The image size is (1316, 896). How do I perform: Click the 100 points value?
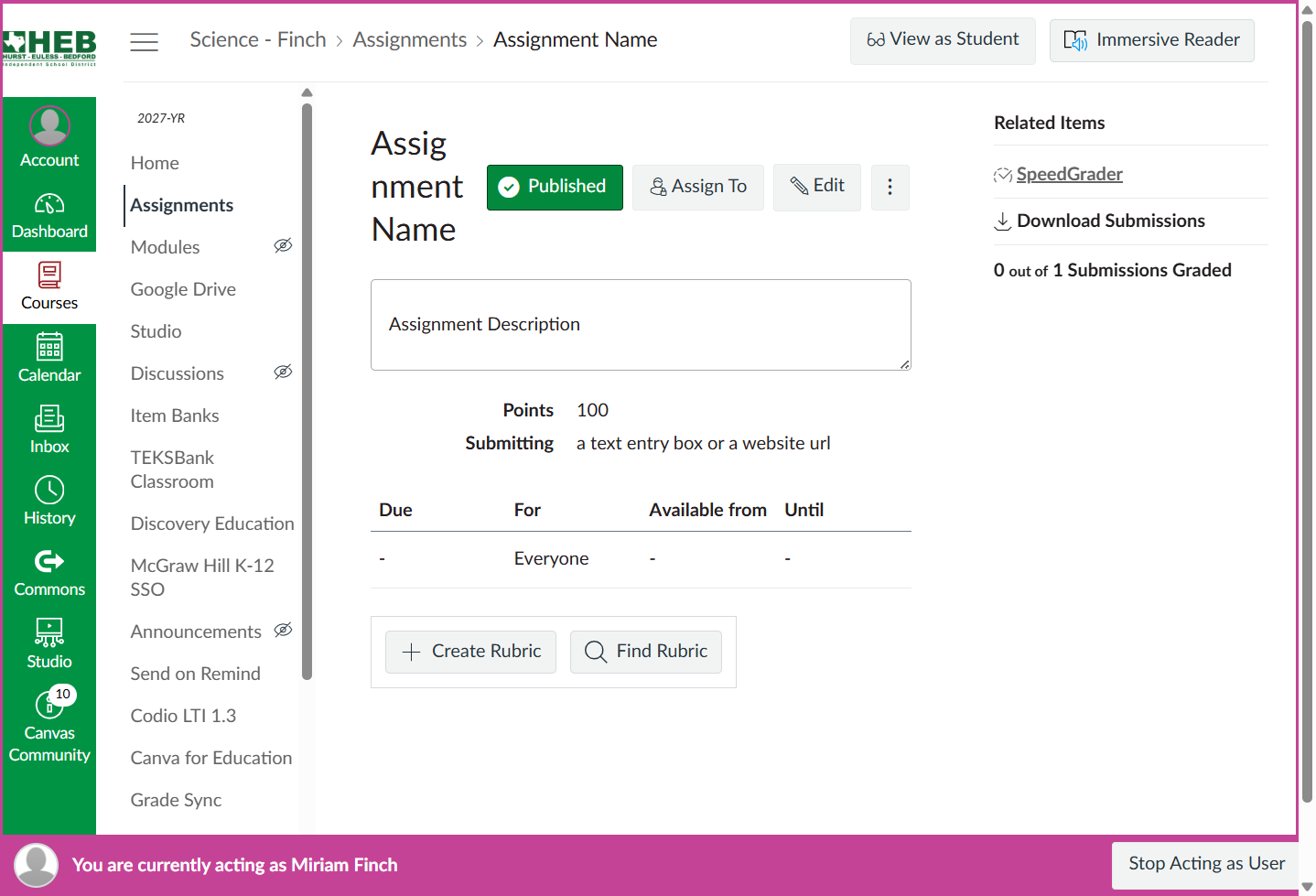[592, 410]
